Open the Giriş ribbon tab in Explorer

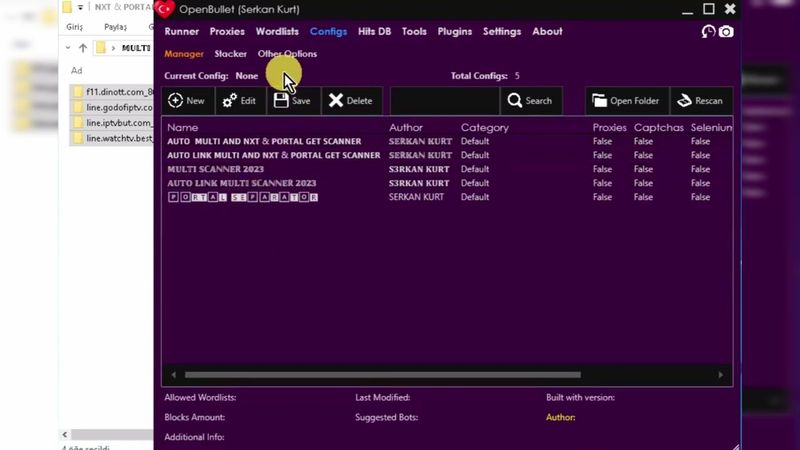point(74,27)
